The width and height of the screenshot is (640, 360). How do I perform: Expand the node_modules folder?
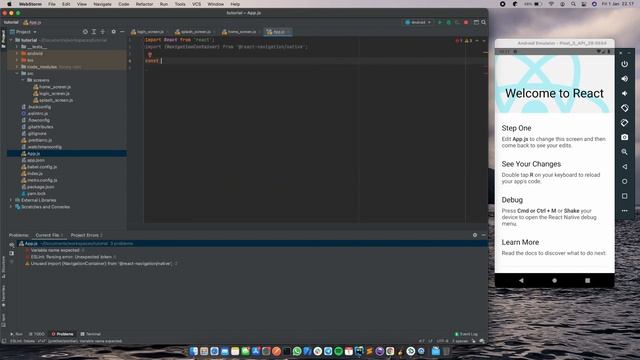(17, 67)
